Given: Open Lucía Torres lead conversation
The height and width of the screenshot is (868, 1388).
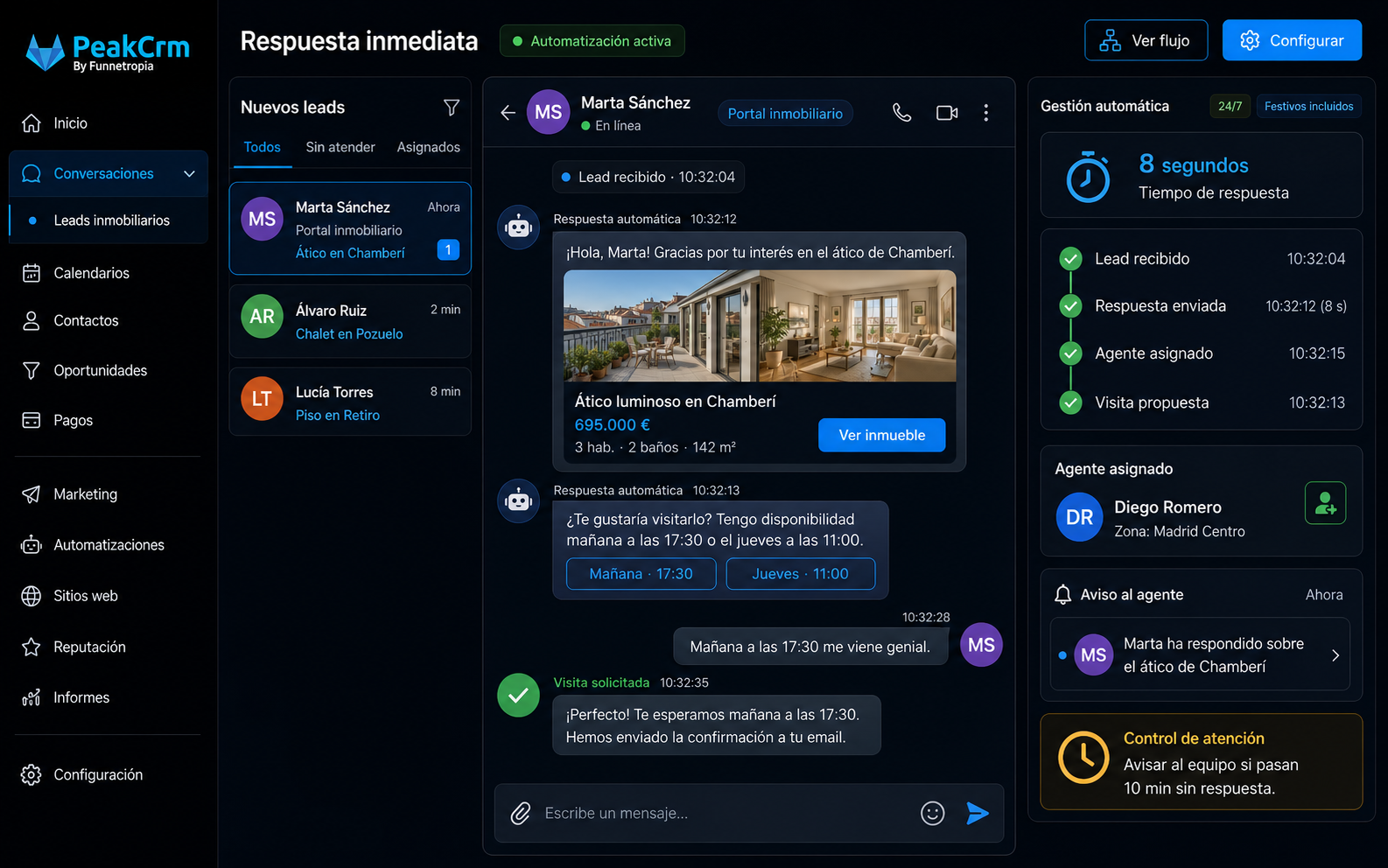Looking at the screenshot, I should (350, 402).
